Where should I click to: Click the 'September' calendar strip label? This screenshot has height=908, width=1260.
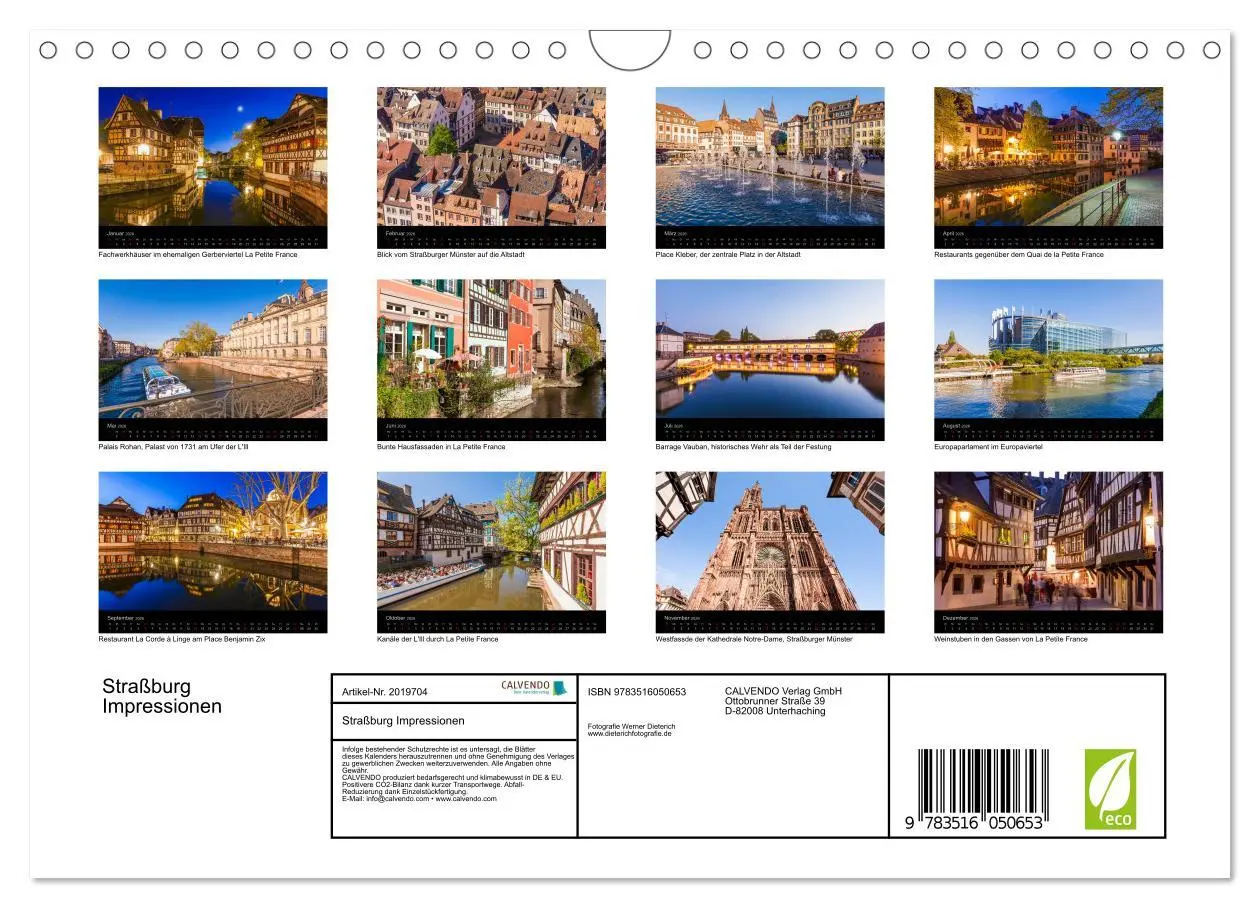(x=124, y=618)
